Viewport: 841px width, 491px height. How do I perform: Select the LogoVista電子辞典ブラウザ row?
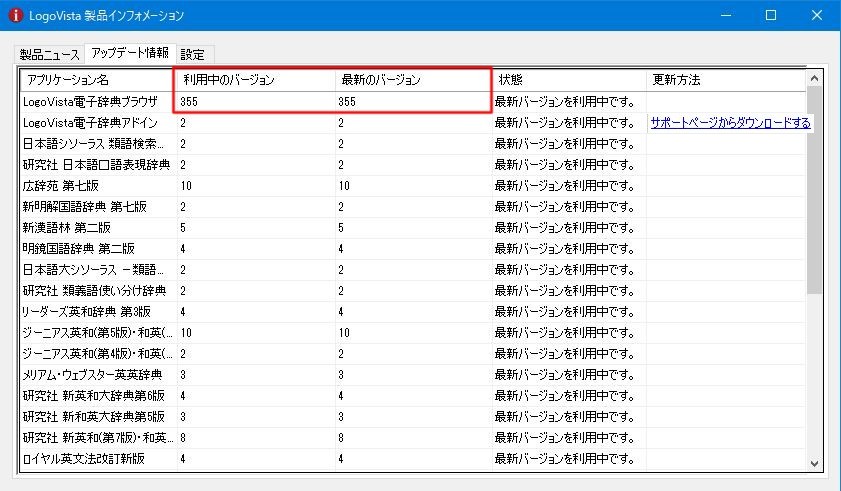pyautogui.click(x=413, y=101)
